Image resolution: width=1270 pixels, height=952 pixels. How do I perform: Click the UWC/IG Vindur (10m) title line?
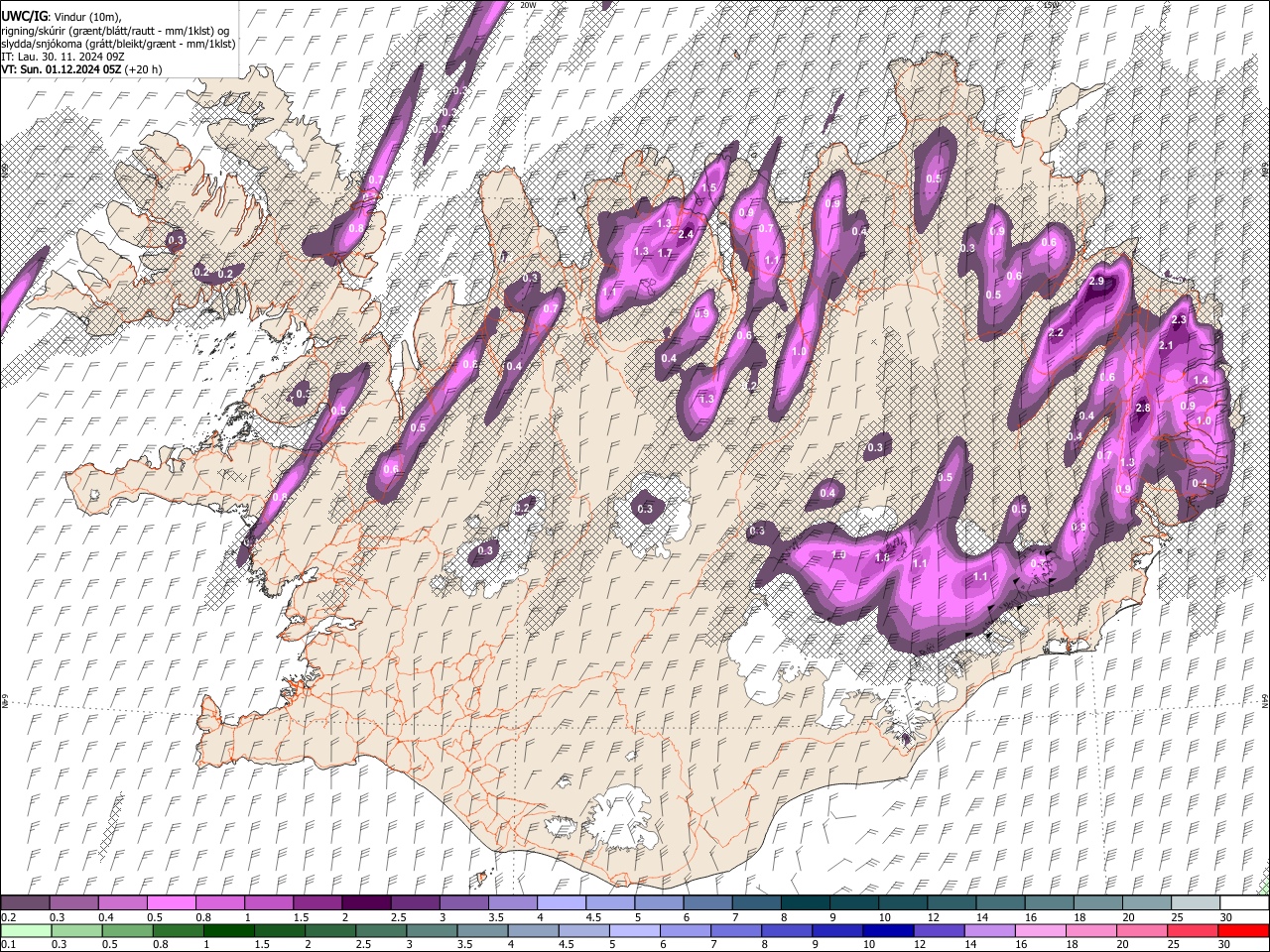[x=62, y=16]
